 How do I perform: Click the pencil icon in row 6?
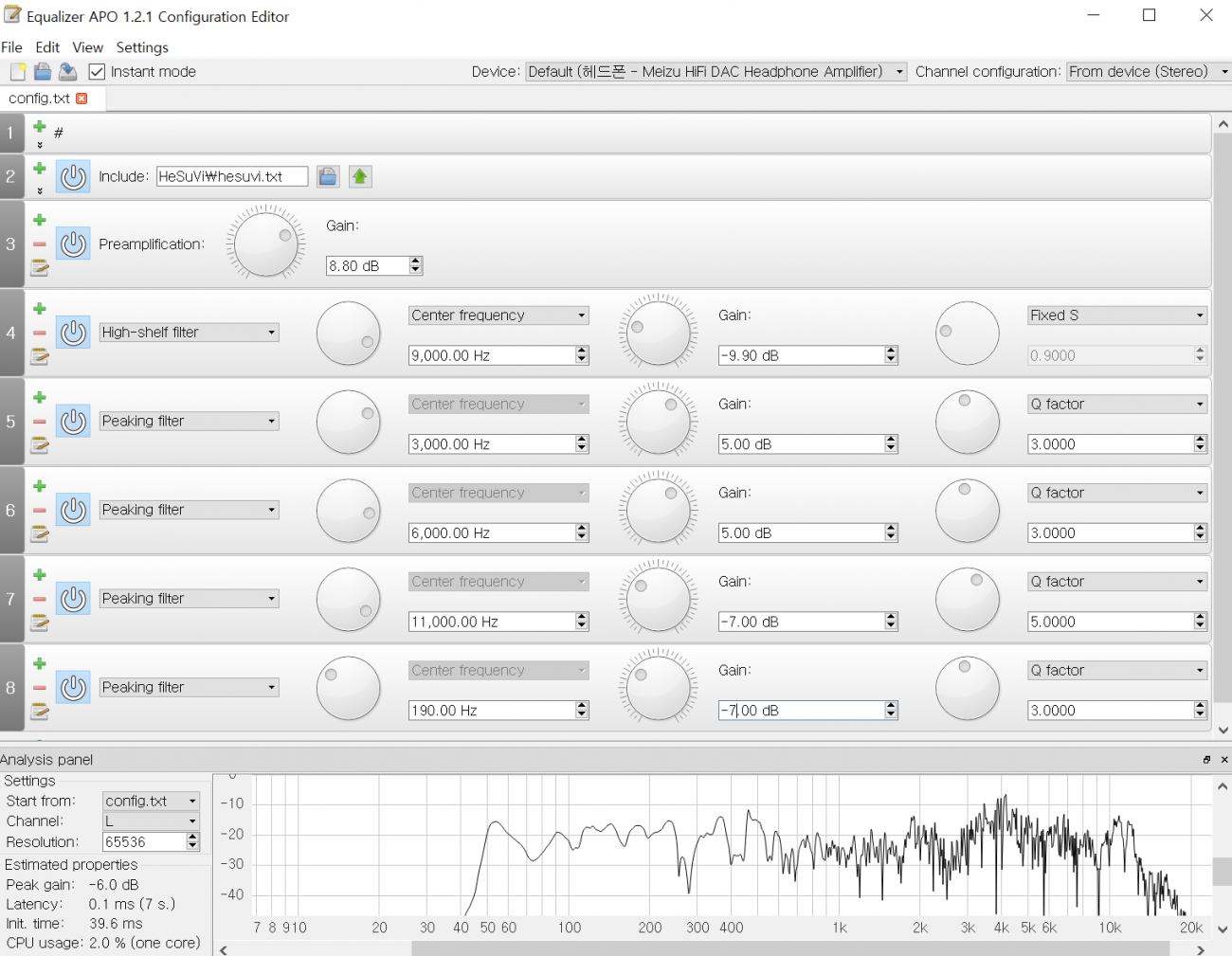pos(40,534)
